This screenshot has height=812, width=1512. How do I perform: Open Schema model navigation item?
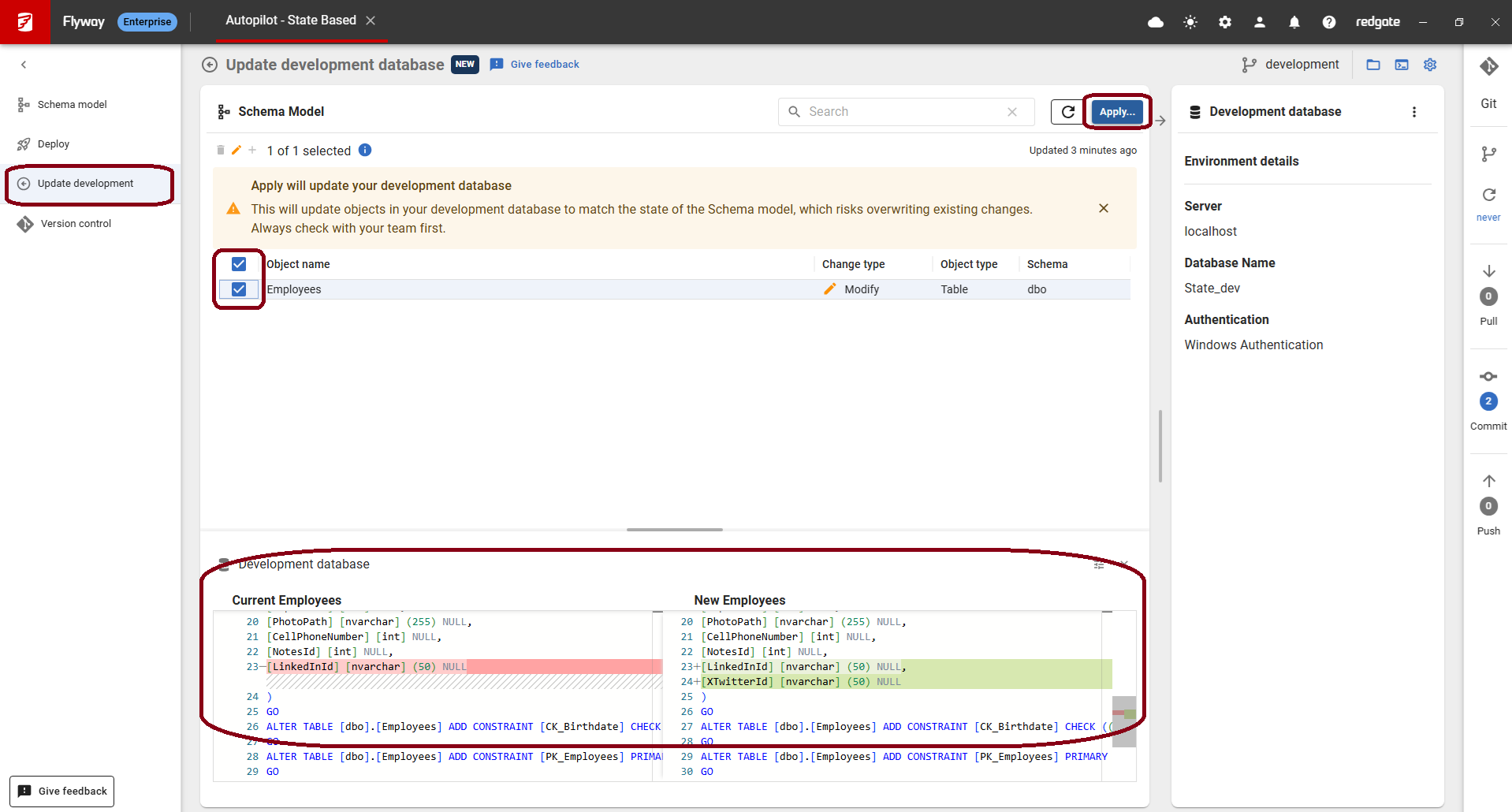point(73,104)
